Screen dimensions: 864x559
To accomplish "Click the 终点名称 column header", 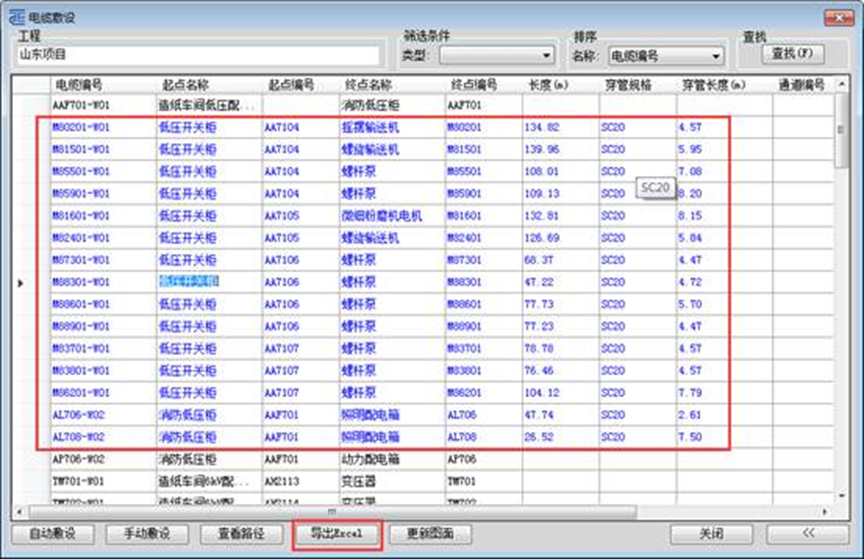I will [369, 85].
